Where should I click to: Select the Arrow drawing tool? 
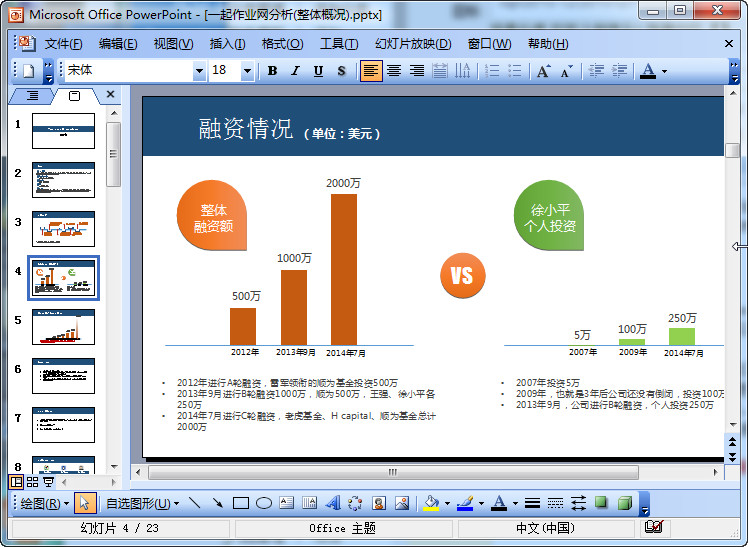click(x=218, y=503)
